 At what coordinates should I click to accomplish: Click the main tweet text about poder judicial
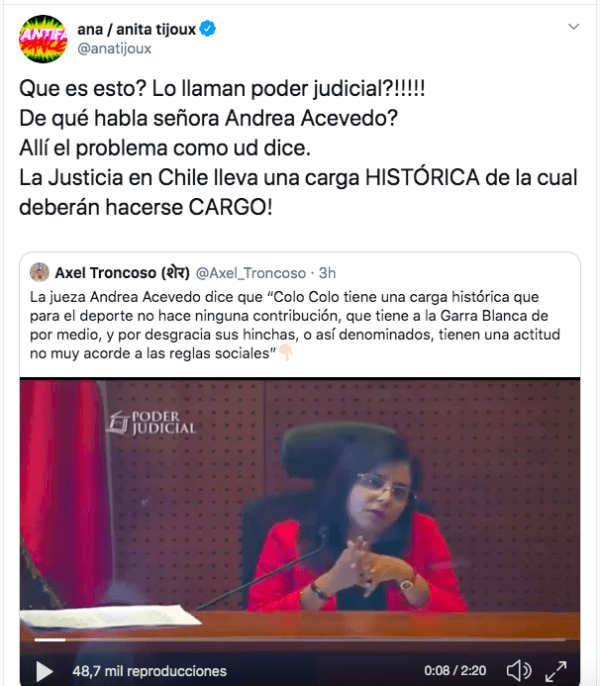point(298,148)
